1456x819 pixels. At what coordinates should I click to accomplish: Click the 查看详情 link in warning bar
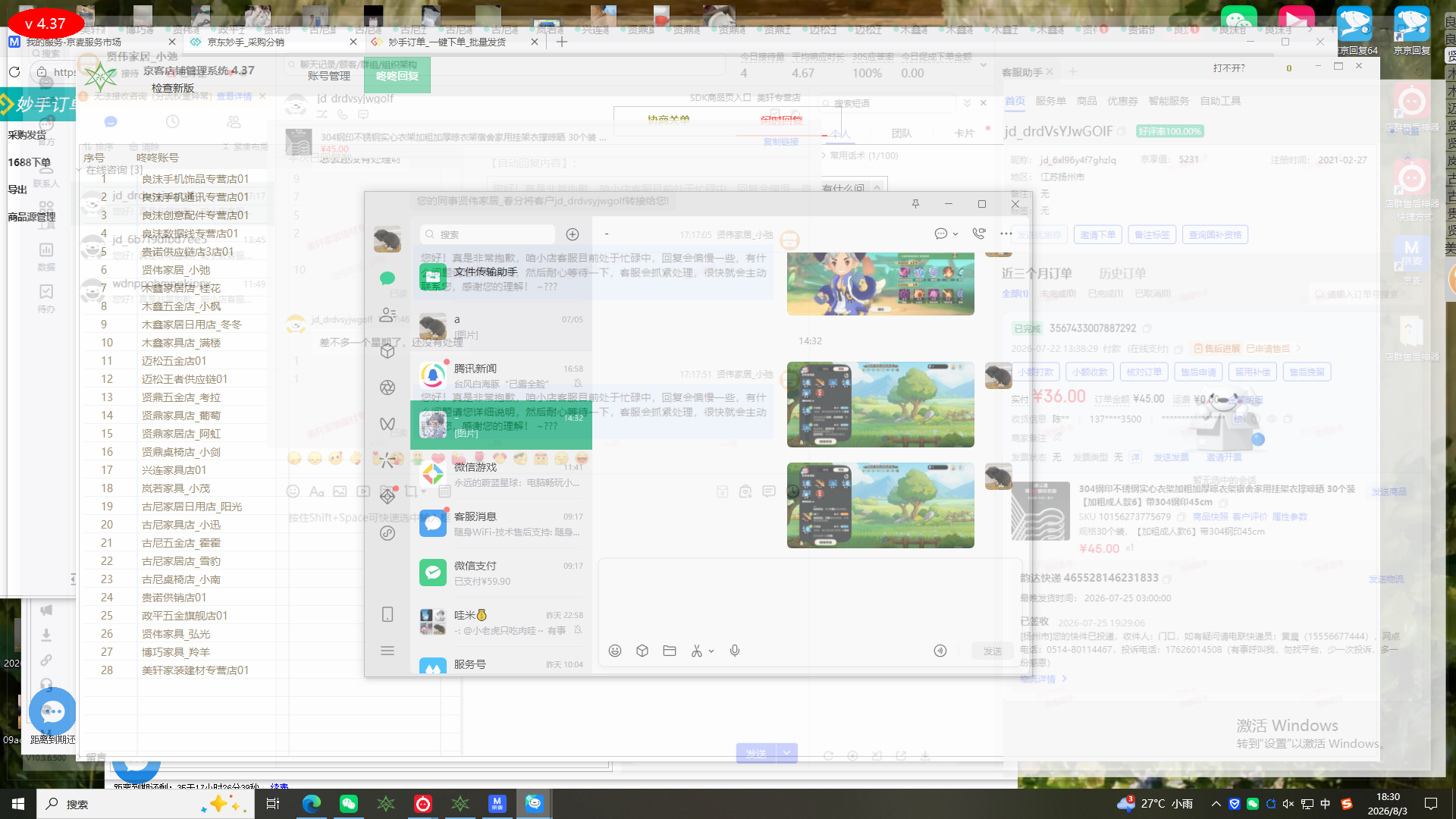point(234,96)
